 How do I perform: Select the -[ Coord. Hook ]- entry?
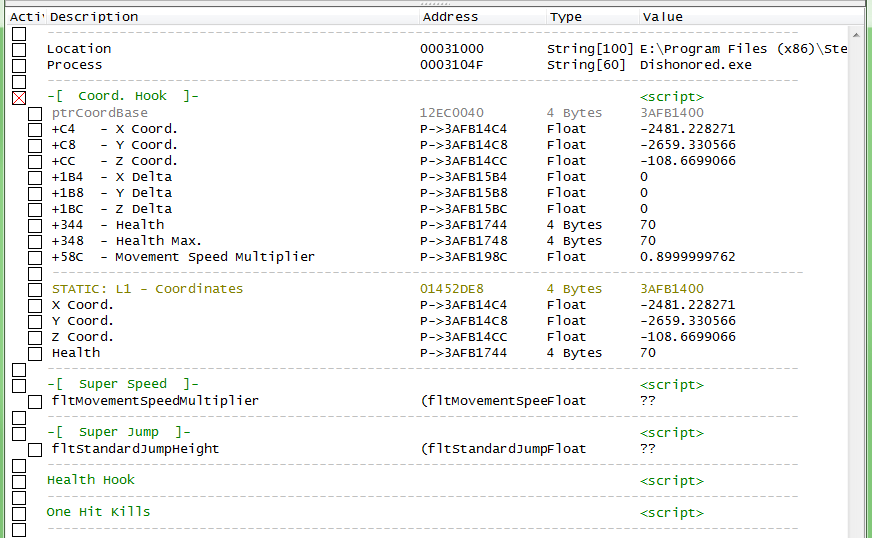(123, 96)
